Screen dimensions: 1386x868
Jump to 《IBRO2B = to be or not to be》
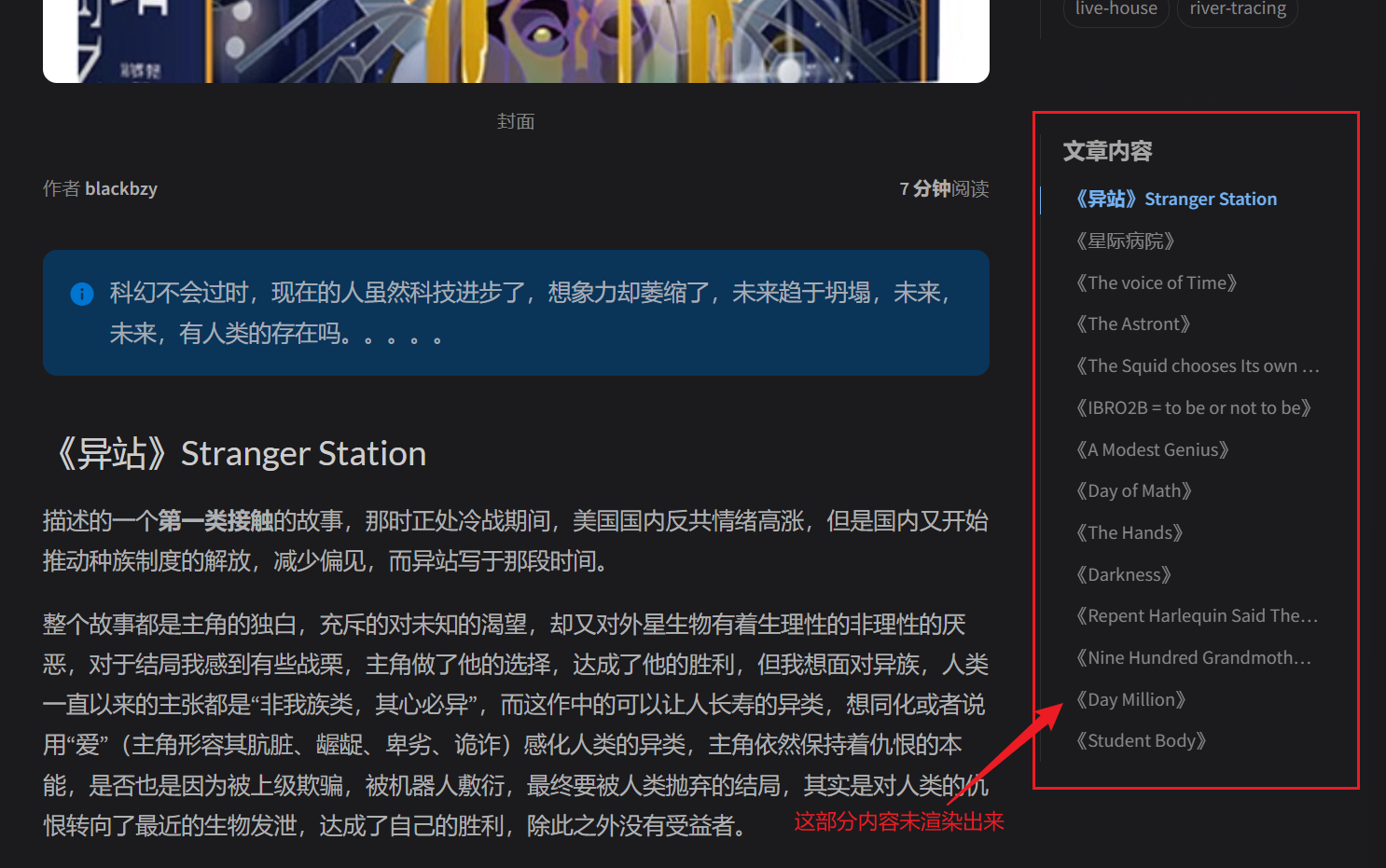coord(1193,407)
